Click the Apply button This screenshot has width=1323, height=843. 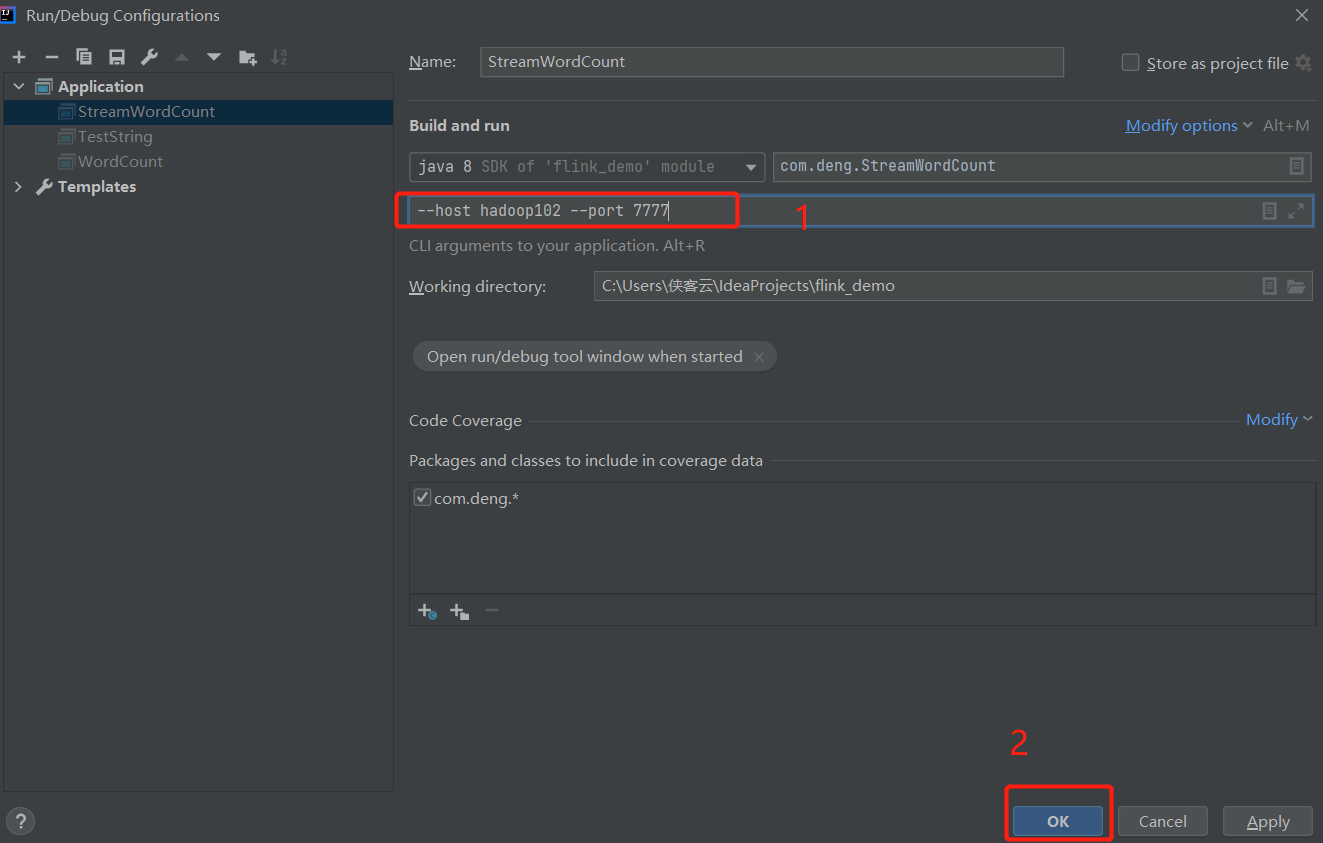[1268, 821]
